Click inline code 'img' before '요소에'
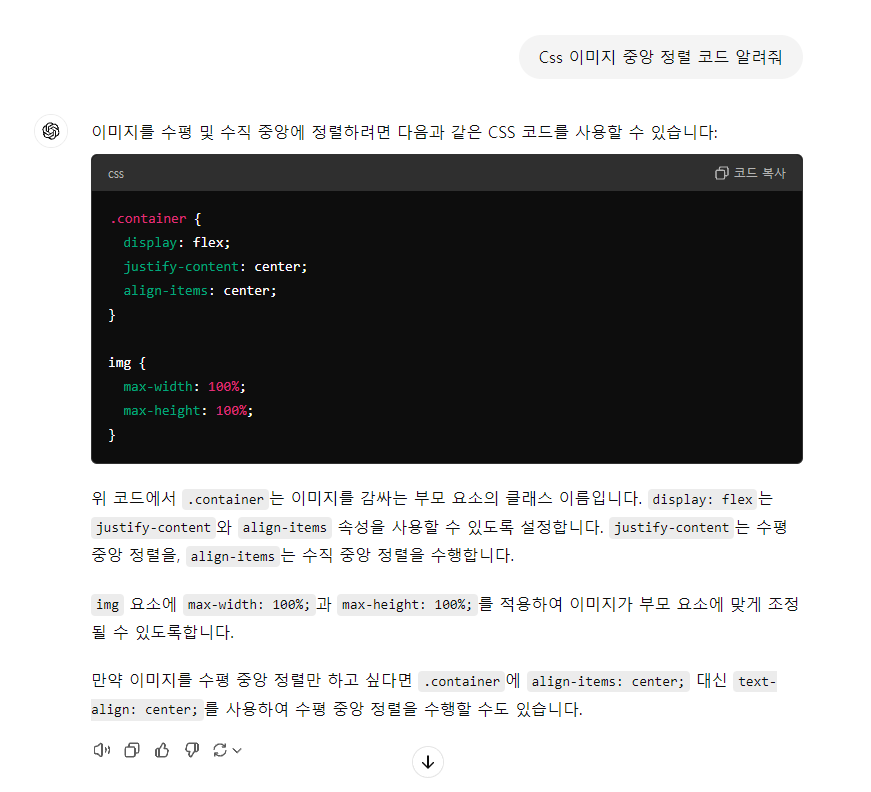Viewport: 871px width, 792px height. point(107,604)
